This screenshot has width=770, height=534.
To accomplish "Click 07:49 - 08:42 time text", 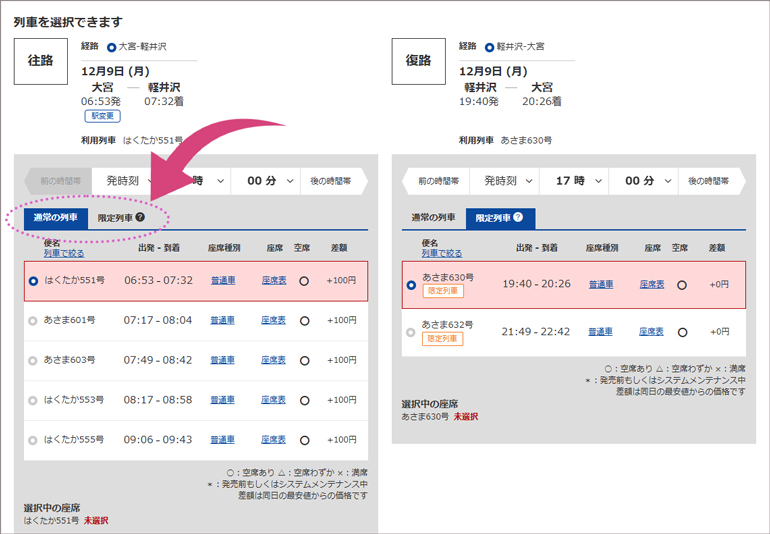I will click(158, 360).
